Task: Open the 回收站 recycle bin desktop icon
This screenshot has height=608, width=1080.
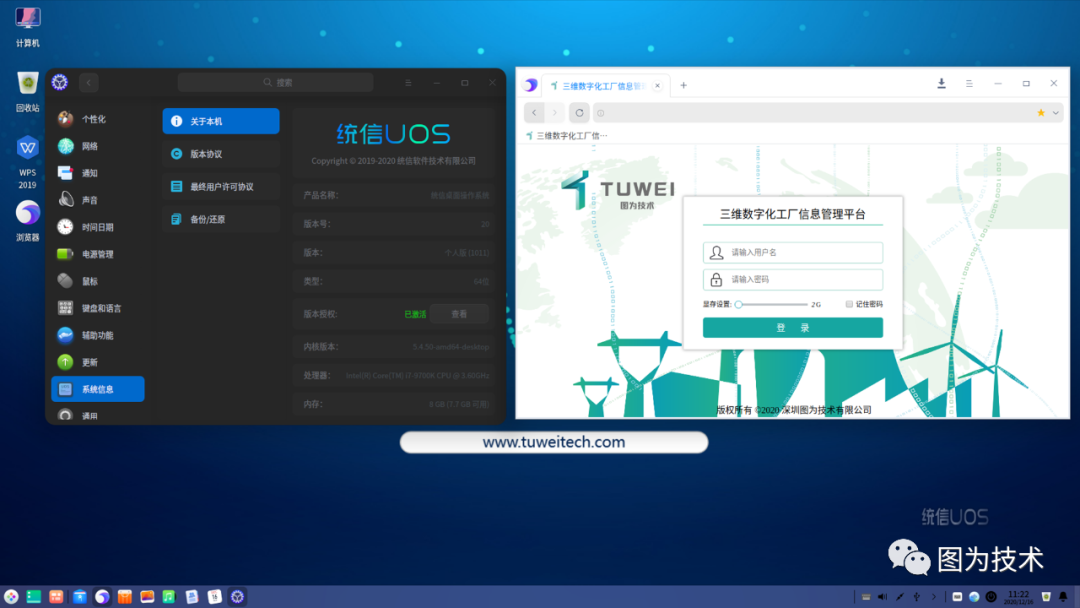Action: point(28,92)
